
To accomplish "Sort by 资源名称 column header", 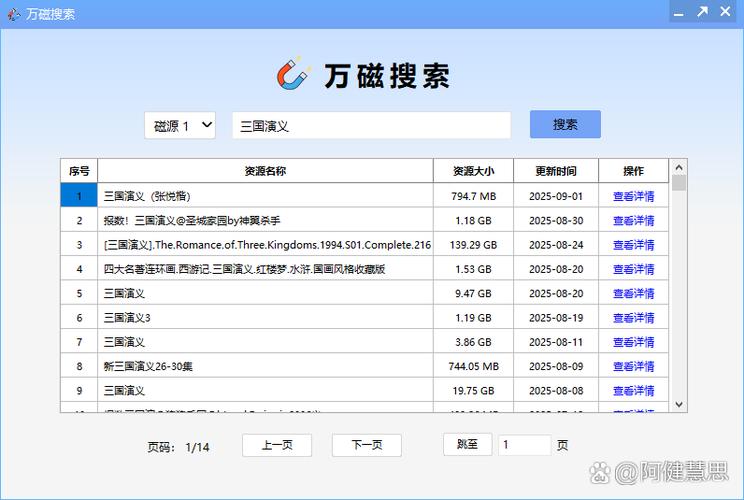I will pos(265,171).
